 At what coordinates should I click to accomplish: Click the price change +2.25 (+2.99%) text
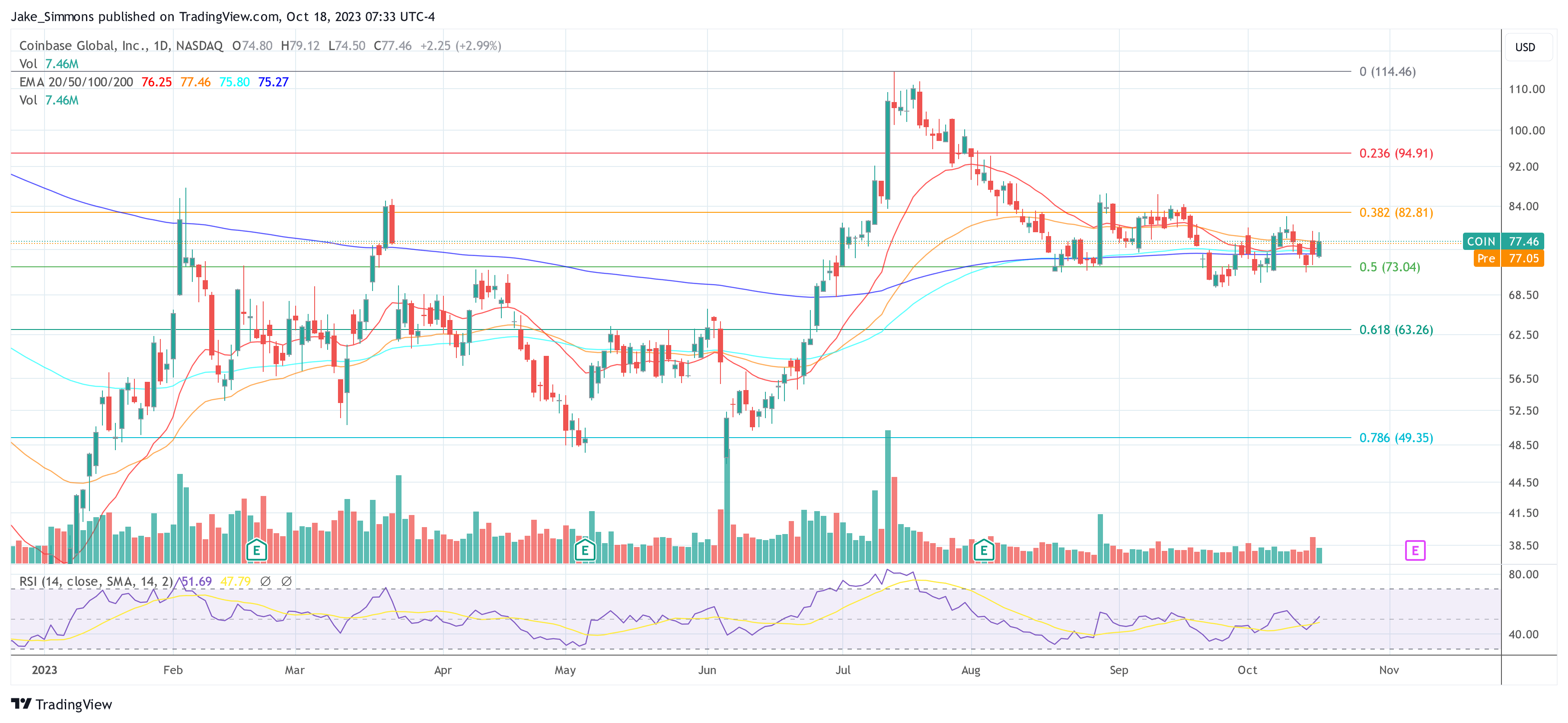tap(461, 46)
